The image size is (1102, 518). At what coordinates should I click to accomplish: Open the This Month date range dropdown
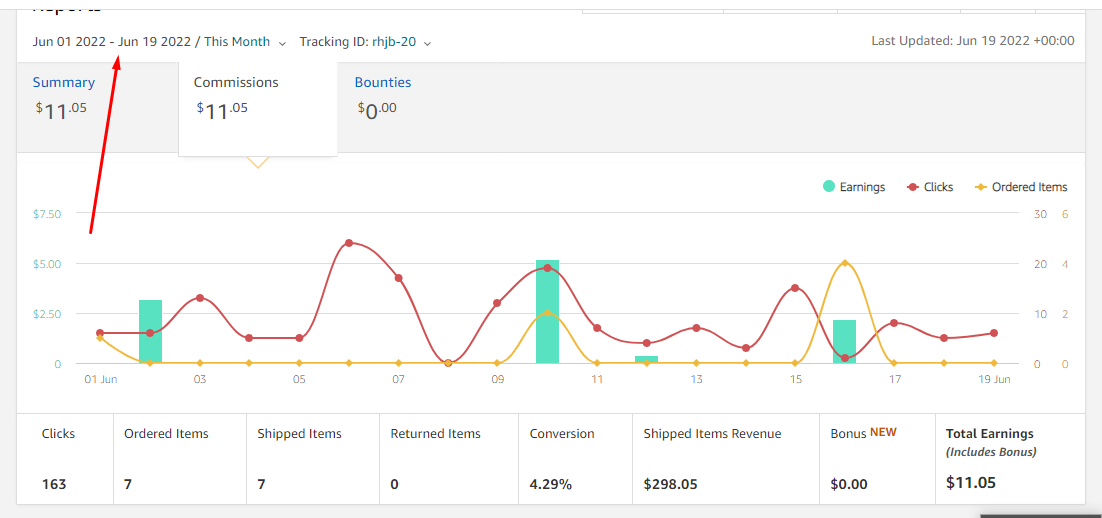tap(245, 41)
